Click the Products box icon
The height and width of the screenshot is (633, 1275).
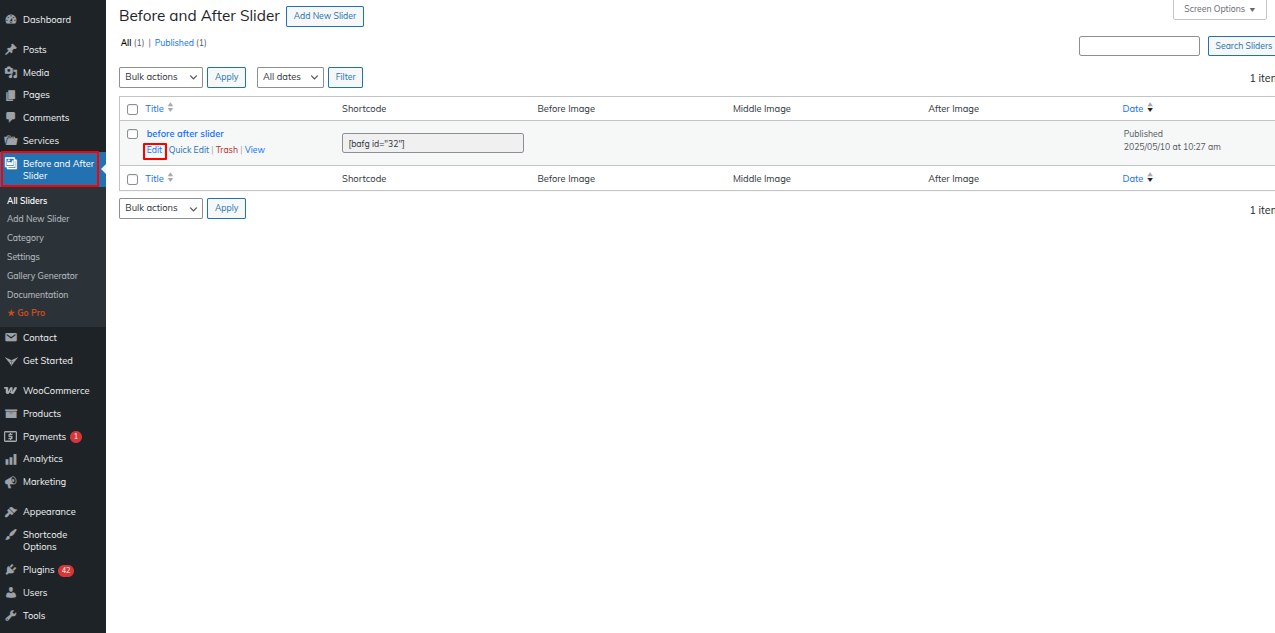click(11, 414)
